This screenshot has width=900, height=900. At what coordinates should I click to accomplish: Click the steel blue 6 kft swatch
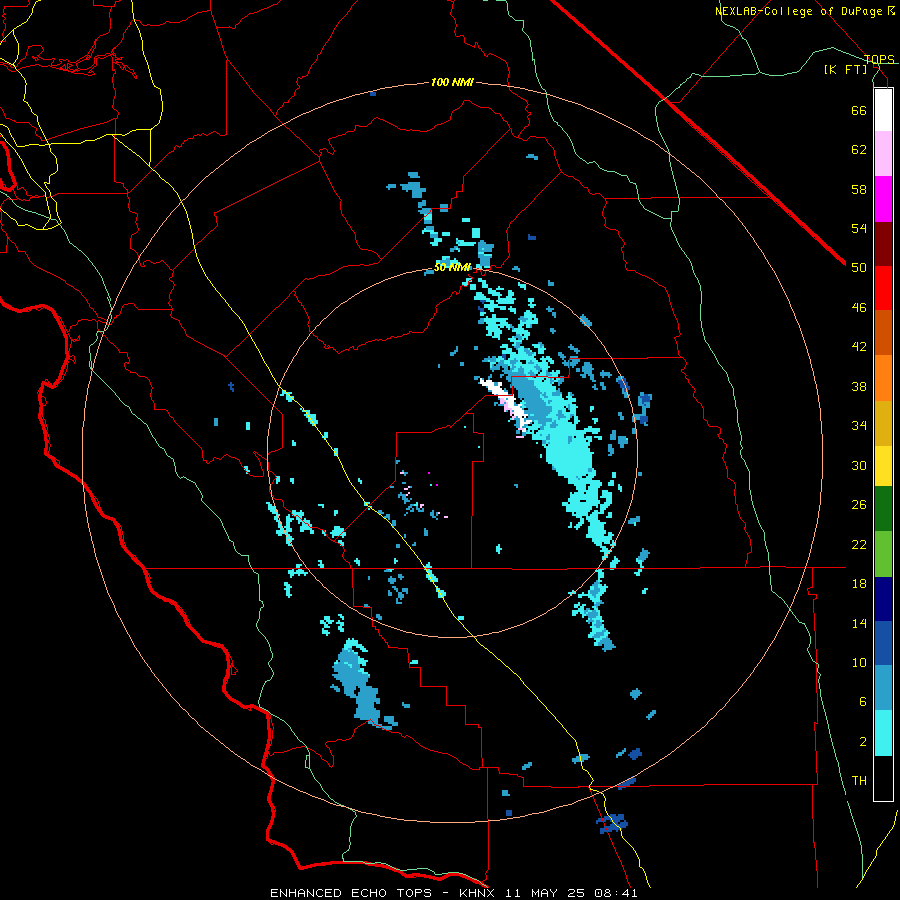883,688
